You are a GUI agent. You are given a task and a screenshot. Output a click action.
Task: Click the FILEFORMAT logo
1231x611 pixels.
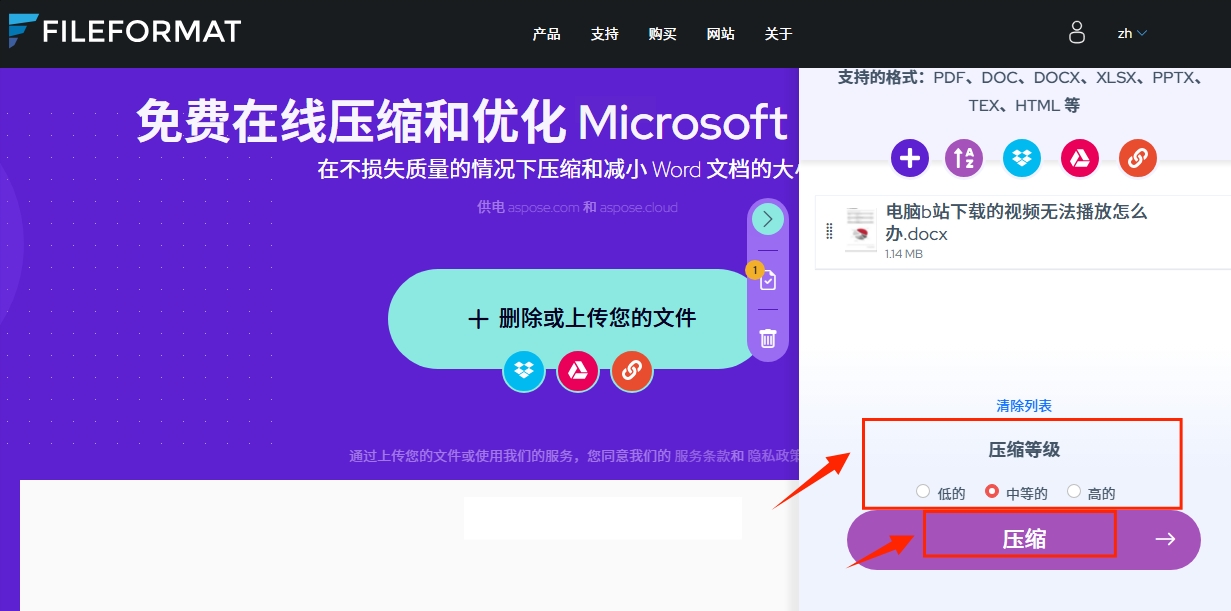(x=124, y=31)
